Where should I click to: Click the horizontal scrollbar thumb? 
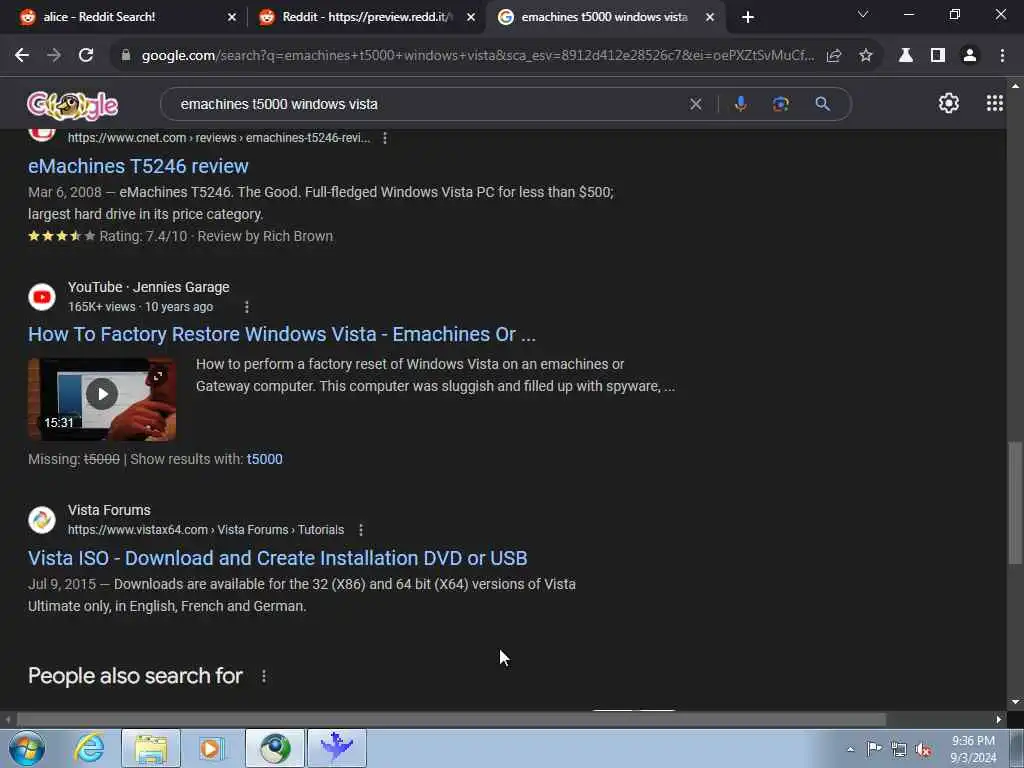(x=451, y=719)
